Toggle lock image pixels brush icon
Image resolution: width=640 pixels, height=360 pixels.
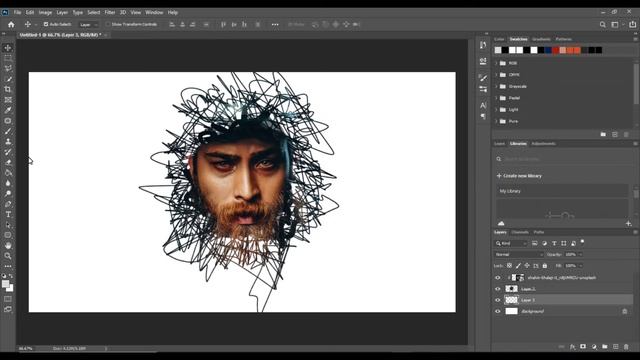(x=518, y=266)
